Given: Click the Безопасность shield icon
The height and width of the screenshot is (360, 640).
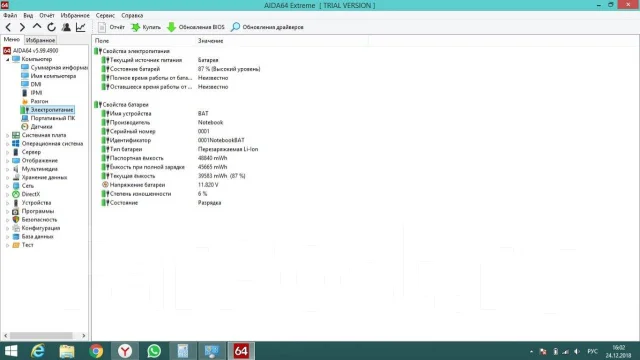Looking at the screenshot, I should point(16,220).
